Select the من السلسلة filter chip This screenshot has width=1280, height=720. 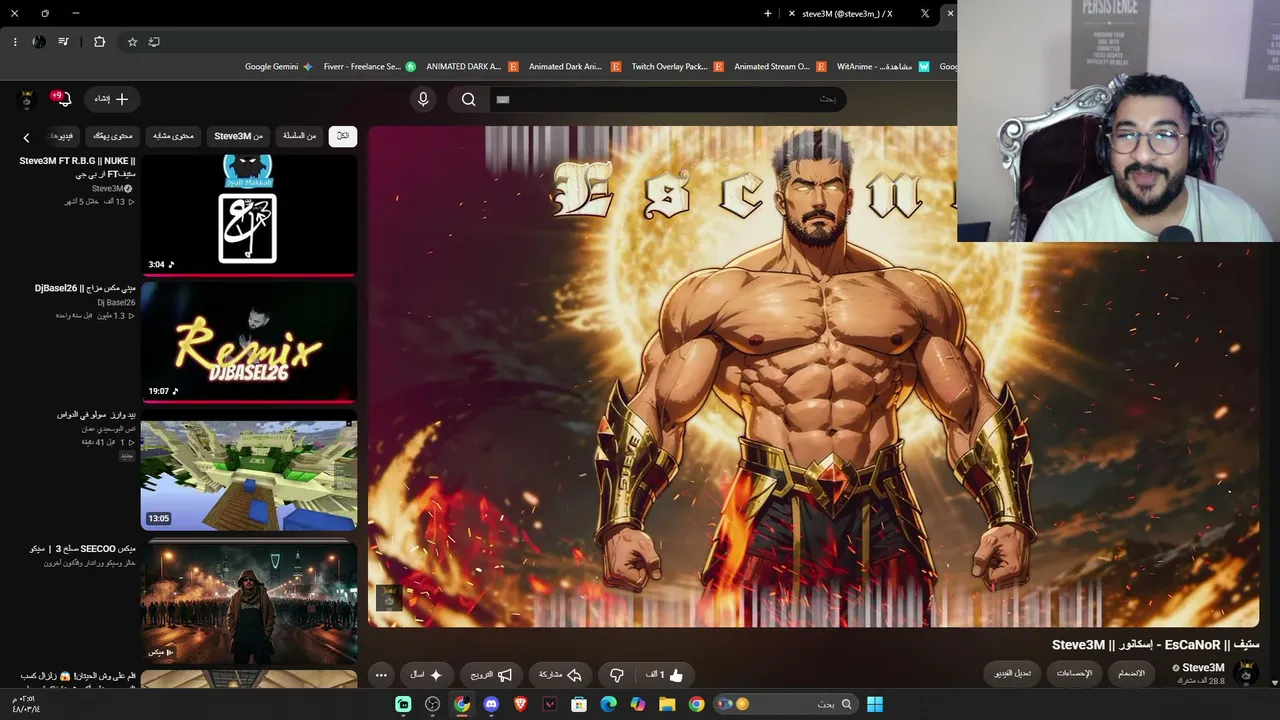pyautogui.click(x=299, y=136)
